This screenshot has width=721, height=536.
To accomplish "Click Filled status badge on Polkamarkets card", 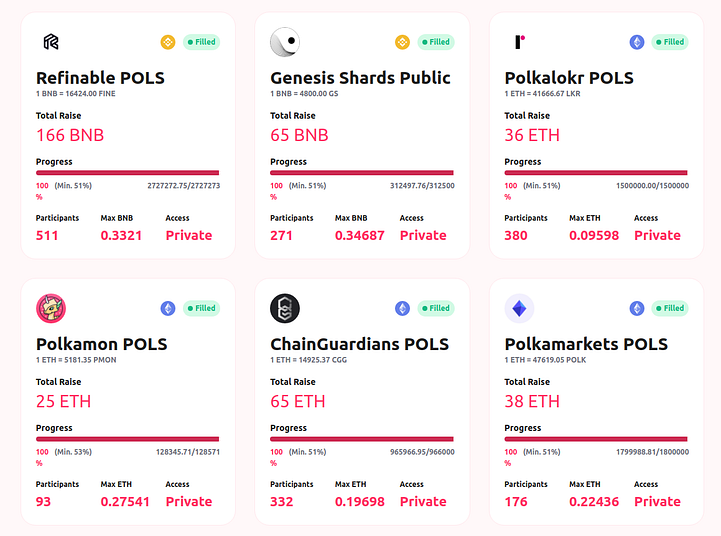I will (x=670, y=308).
